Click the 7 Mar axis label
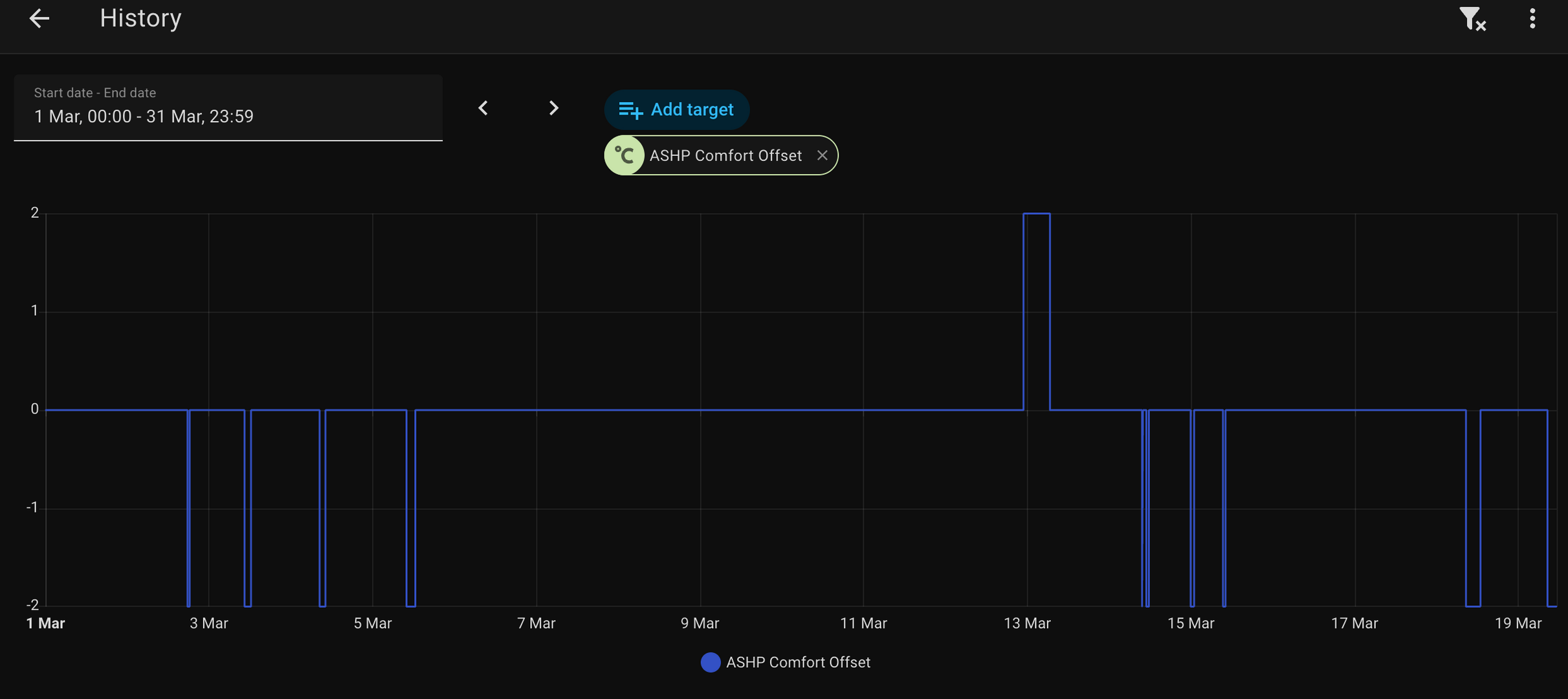The width and height of the screenshot is (1568, 699). 536,623
